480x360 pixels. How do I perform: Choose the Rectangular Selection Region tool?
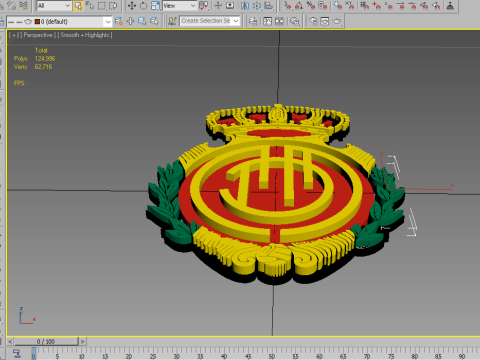point(102,6)
